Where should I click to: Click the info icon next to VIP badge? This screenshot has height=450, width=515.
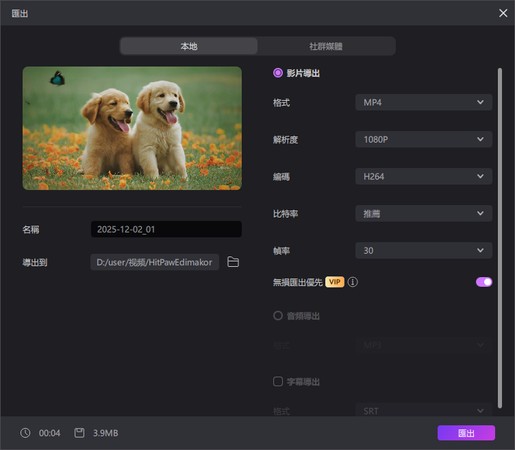[353, 282]
